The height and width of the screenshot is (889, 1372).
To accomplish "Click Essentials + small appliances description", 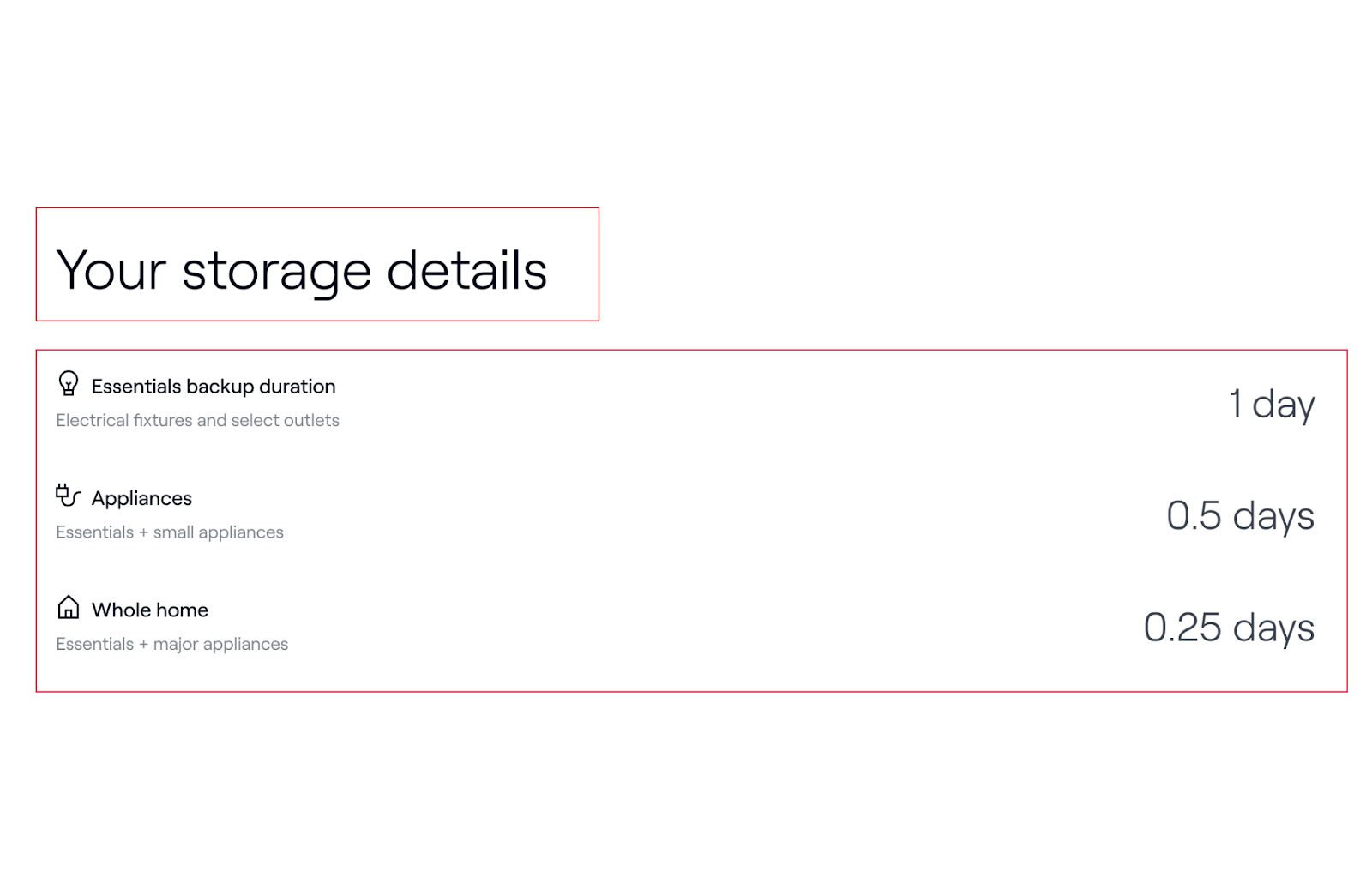I will 170,532.
